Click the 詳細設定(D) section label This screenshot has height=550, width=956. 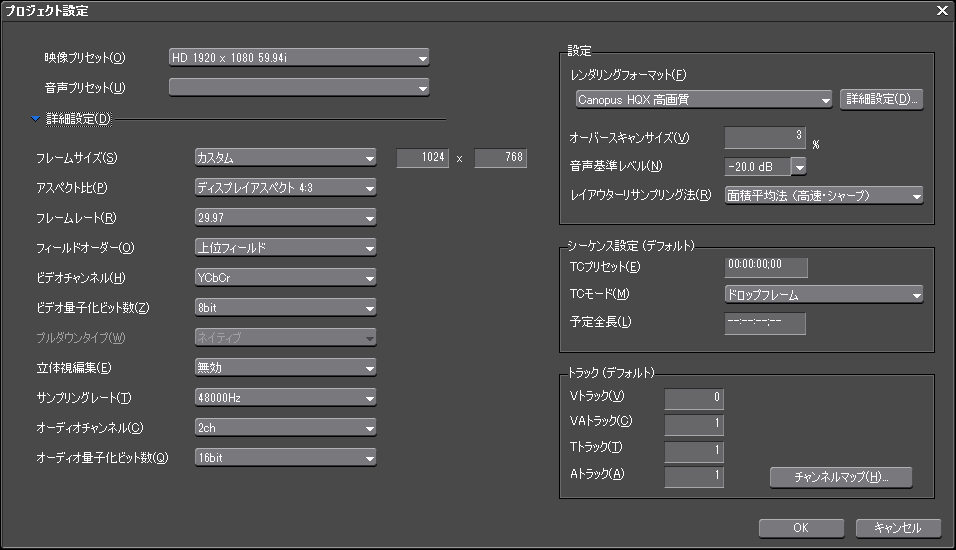[x=79, y=119]
